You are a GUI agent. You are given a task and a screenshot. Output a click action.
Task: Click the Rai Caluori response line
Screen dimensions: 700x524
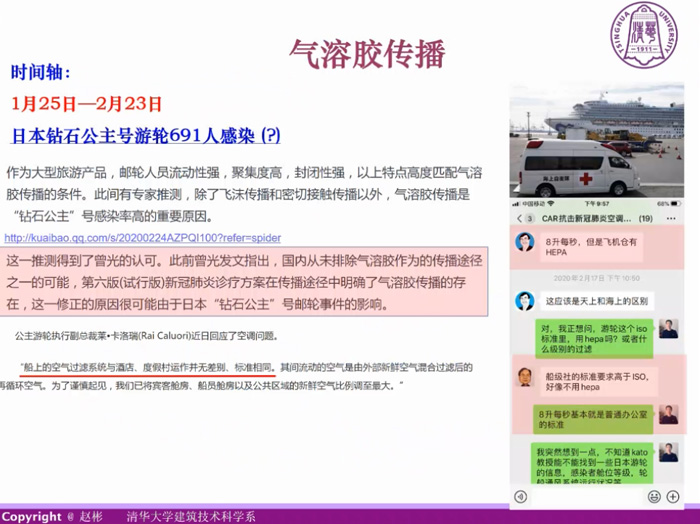tap(147, 336)
